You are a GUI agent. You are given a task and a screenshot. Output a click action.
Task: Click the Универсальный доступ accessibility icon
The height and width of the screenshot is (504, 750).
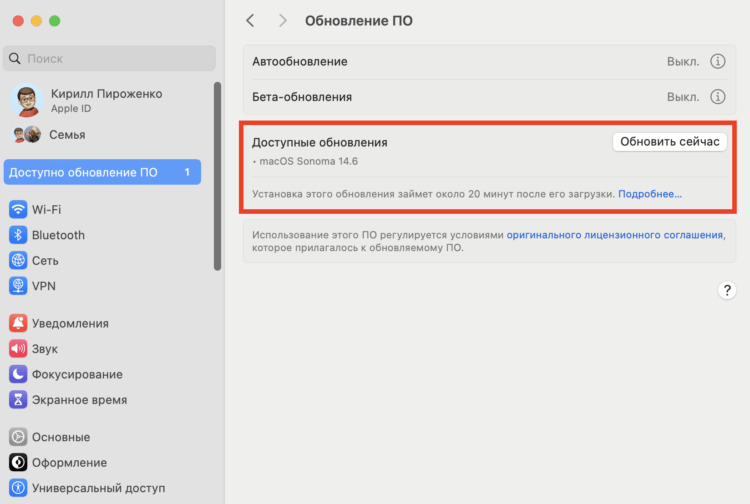click(18, 488)
